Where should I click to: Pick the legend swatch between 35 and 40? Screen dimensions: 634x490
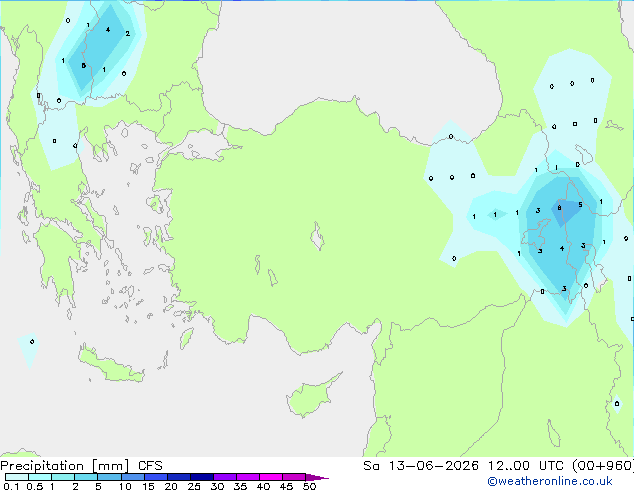[x=247, y=477]
